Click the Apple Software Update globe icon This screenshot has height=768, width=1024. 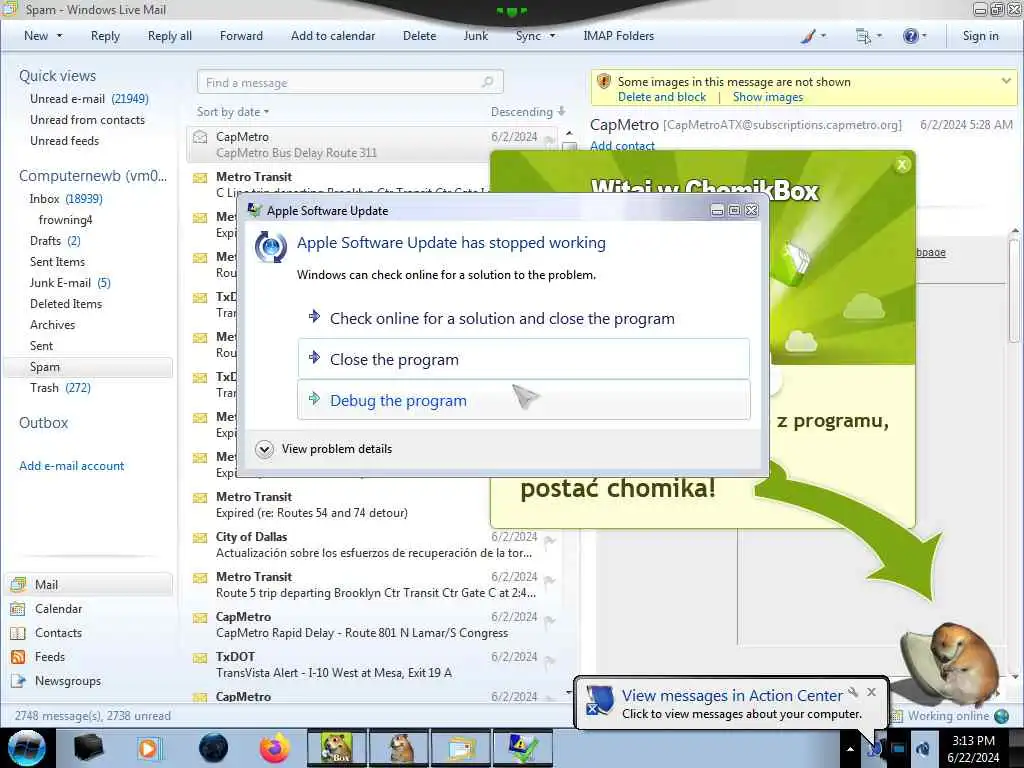click(270, 248)
